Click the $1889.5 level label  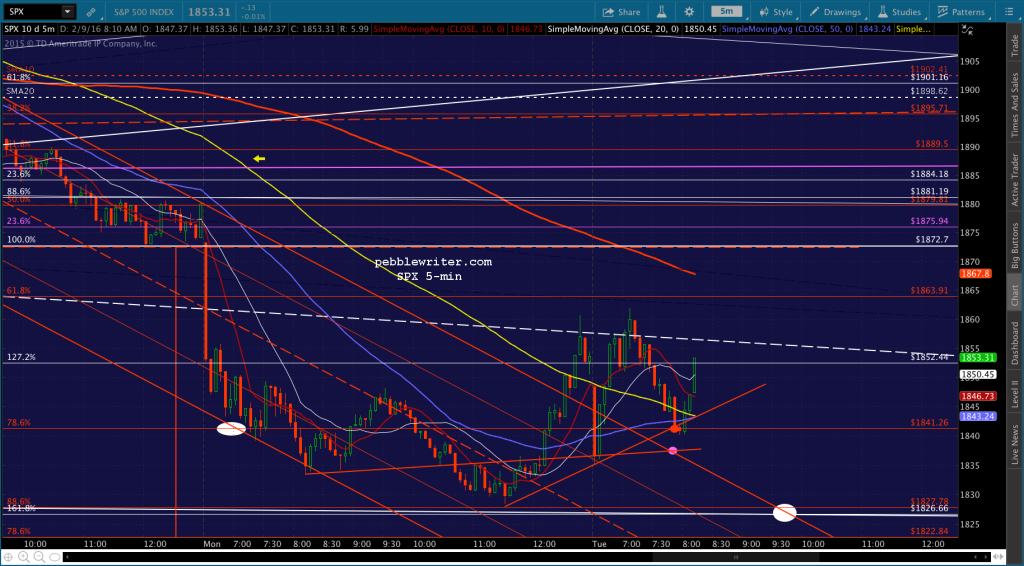(932, 144)
